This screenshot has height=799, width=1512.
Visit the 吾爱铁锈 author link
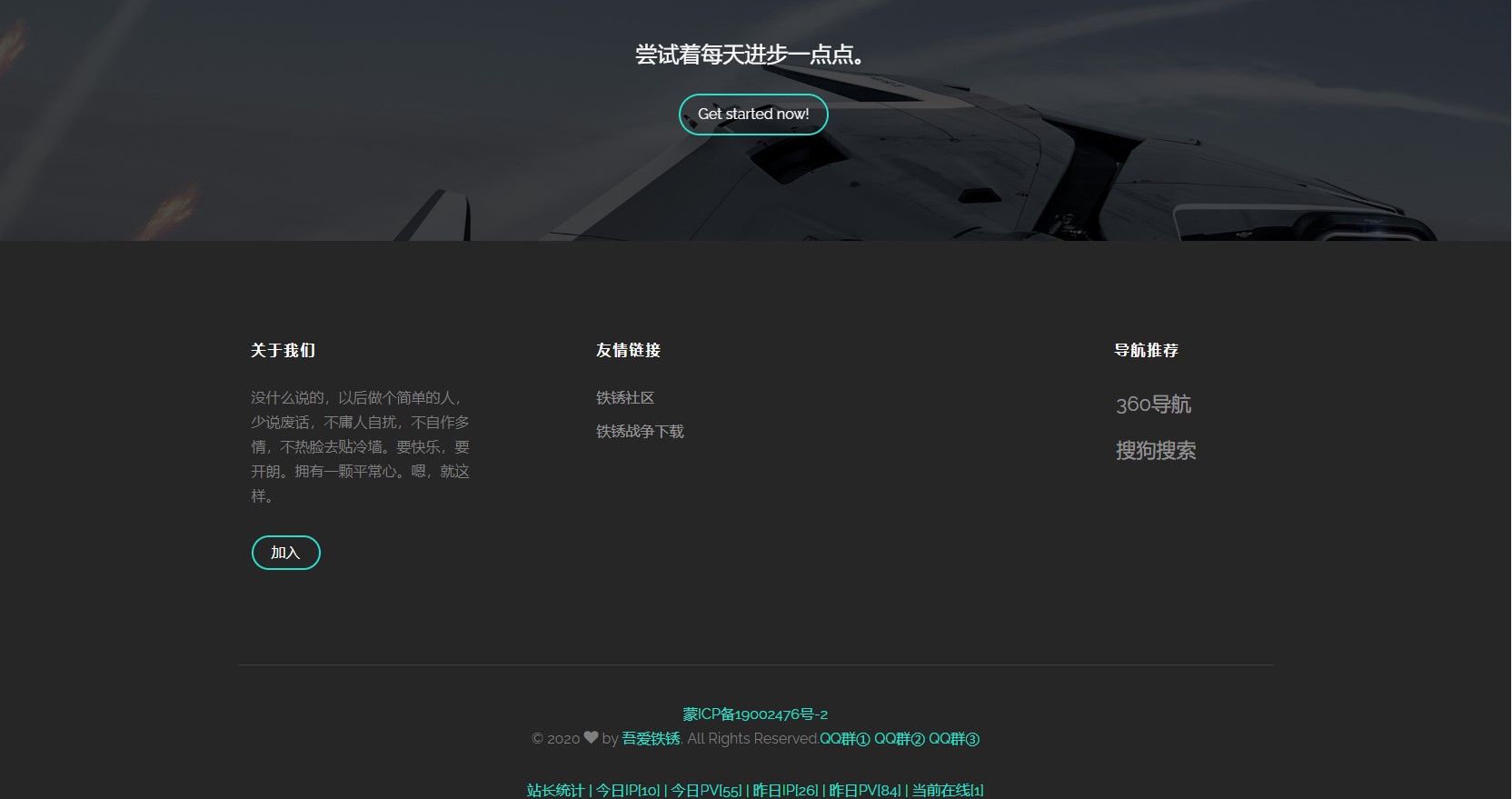[x=651, y=739]
